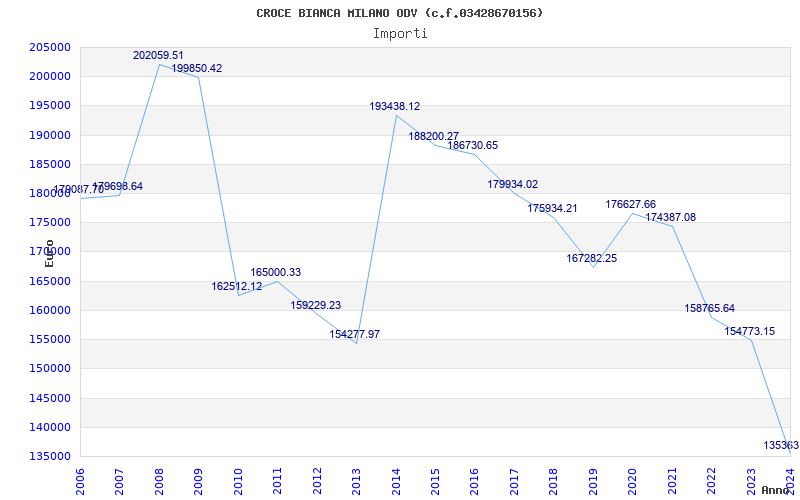The height and width of the screenshot is (500, 800).
Task: Click the data label 202059.51
Action: click(158, 55)
